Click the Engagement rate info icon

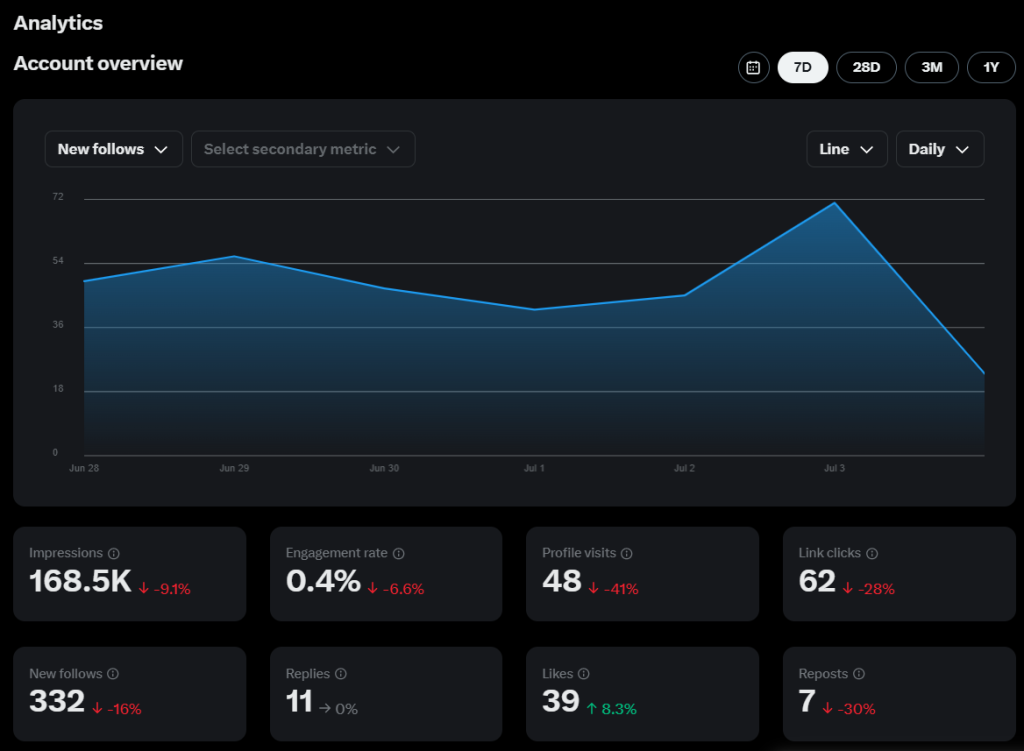click(400, 553)
